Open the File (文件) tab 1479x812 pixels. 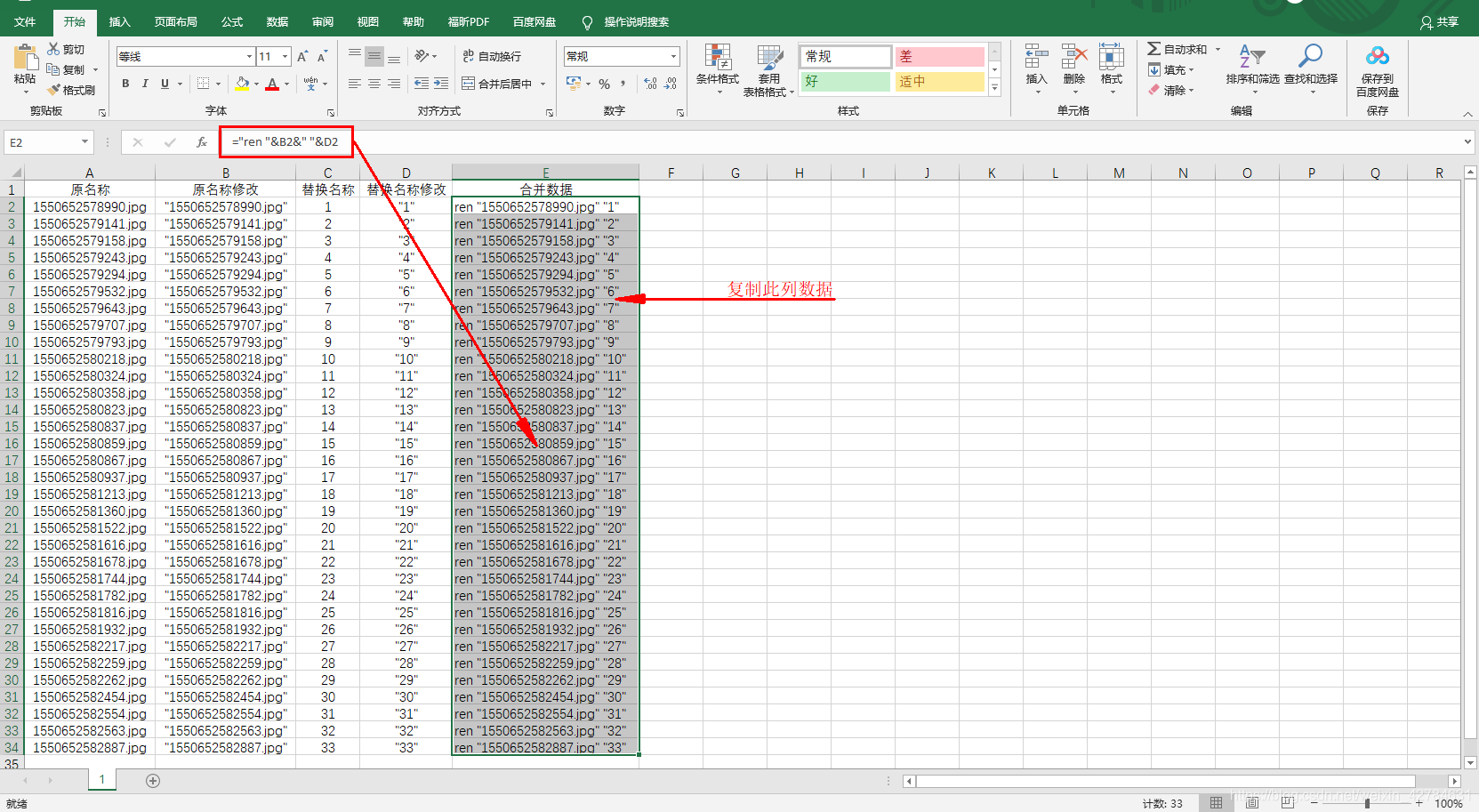click(x=25, y=21)
